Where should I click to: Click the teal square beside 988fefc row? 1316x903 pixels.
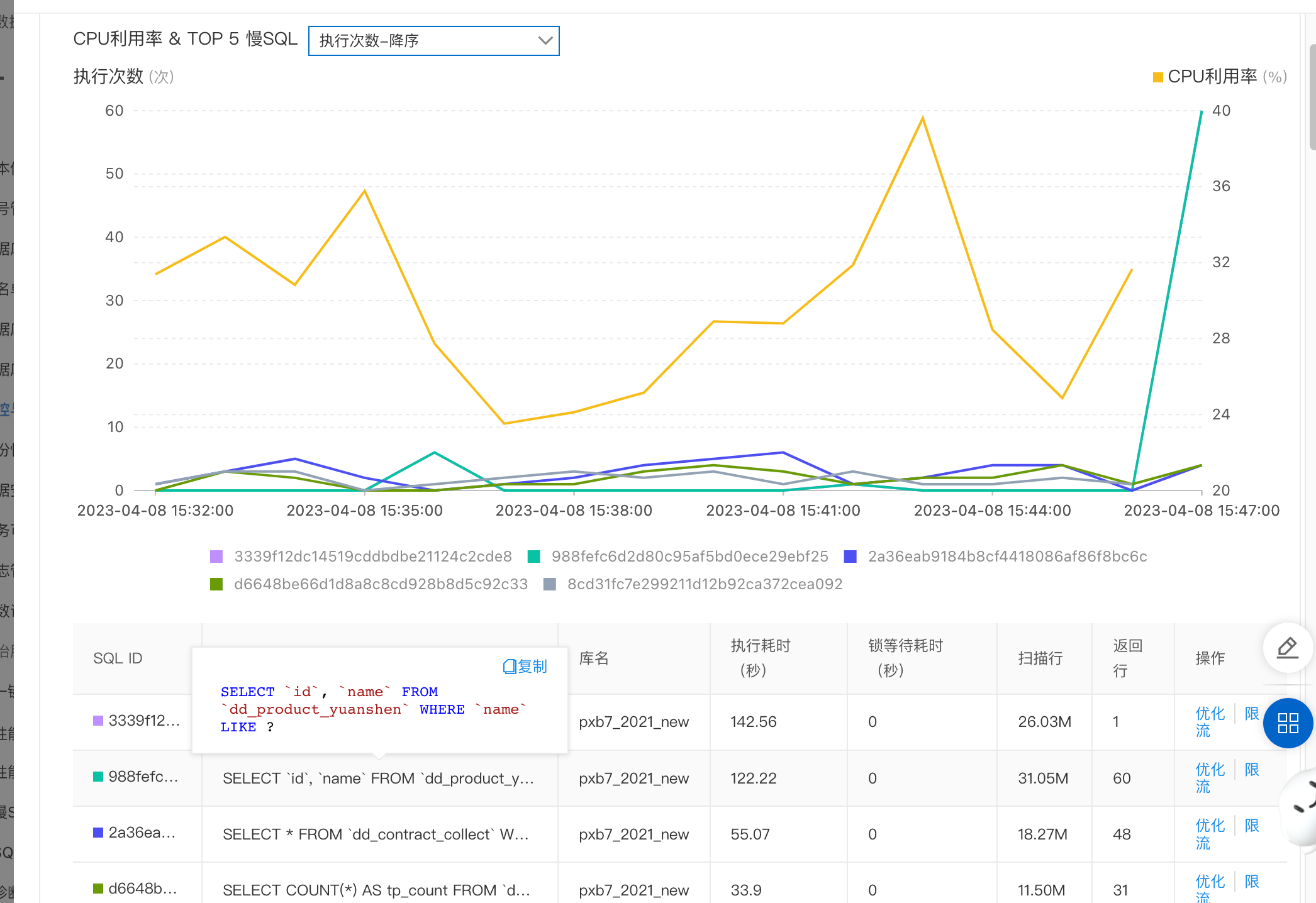pyautogui.click(x=98, y=777)
